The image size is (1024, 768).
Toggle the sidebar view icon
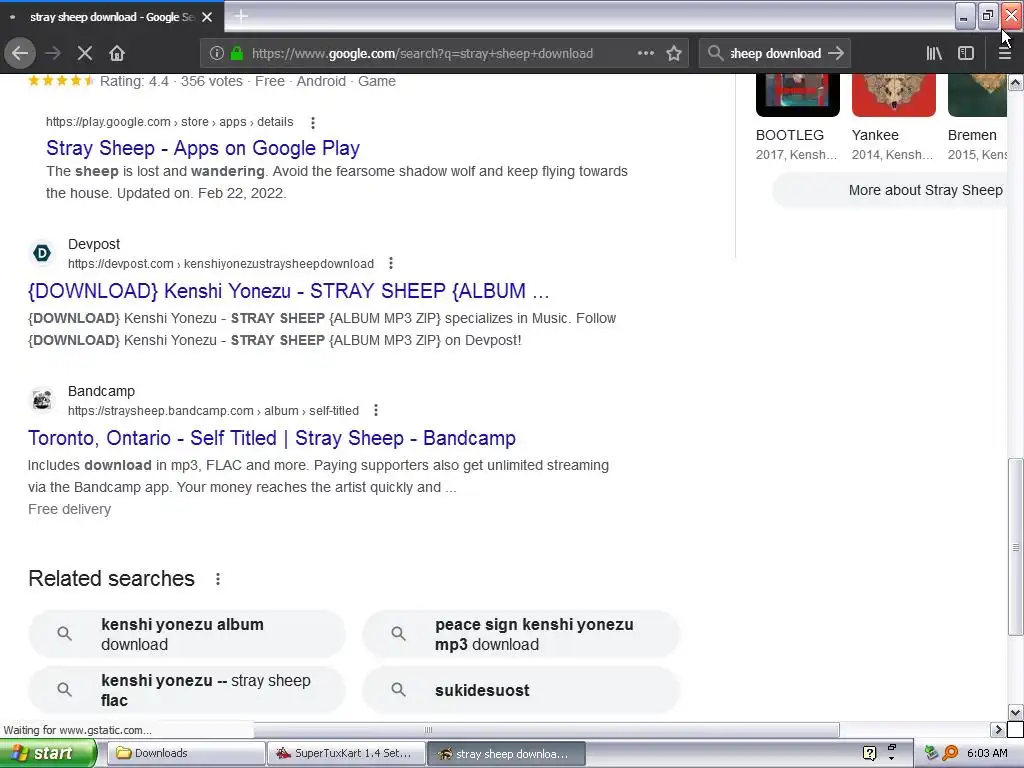point(966,53)
